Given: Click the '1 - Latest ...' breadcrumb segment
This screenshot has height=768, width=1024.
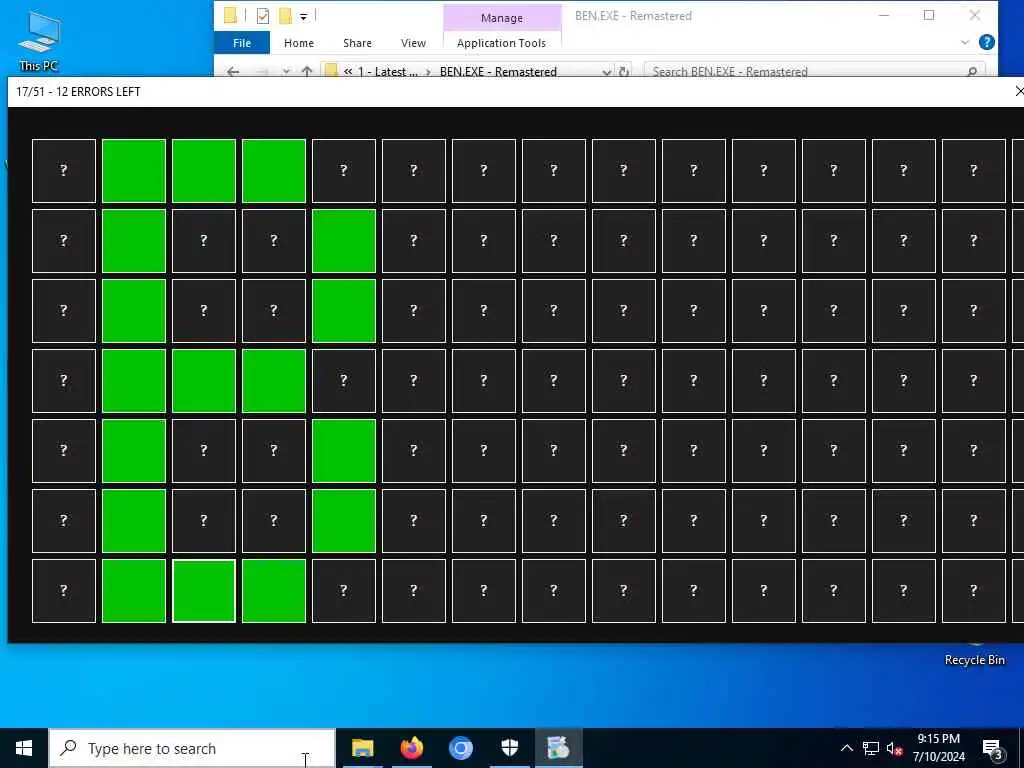Looking at the screenshot, I should 388,71.
